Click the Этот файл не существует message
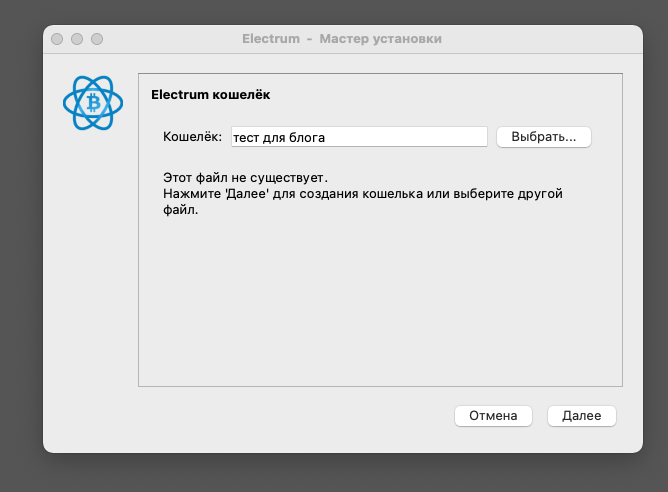This screenshot has height=492, width=668. (245, 177)
